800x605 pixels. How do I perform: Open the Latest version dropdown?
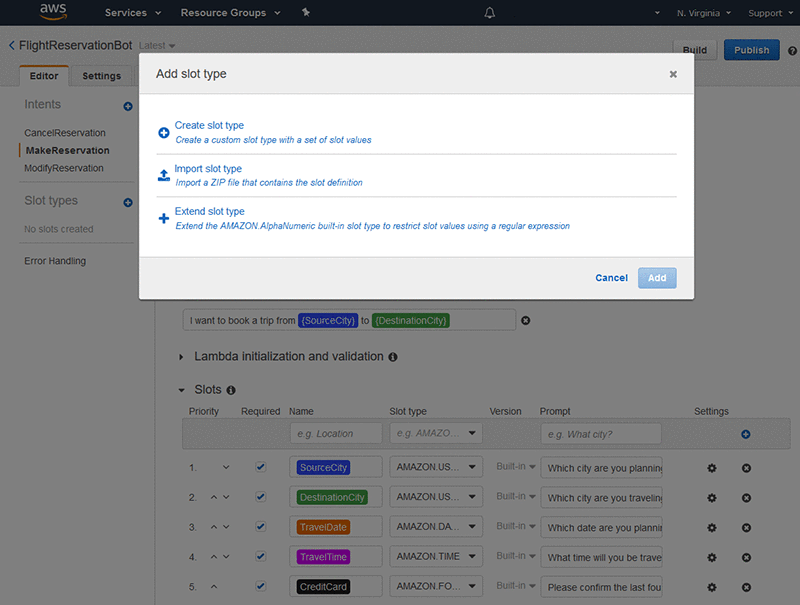point(157,45)
